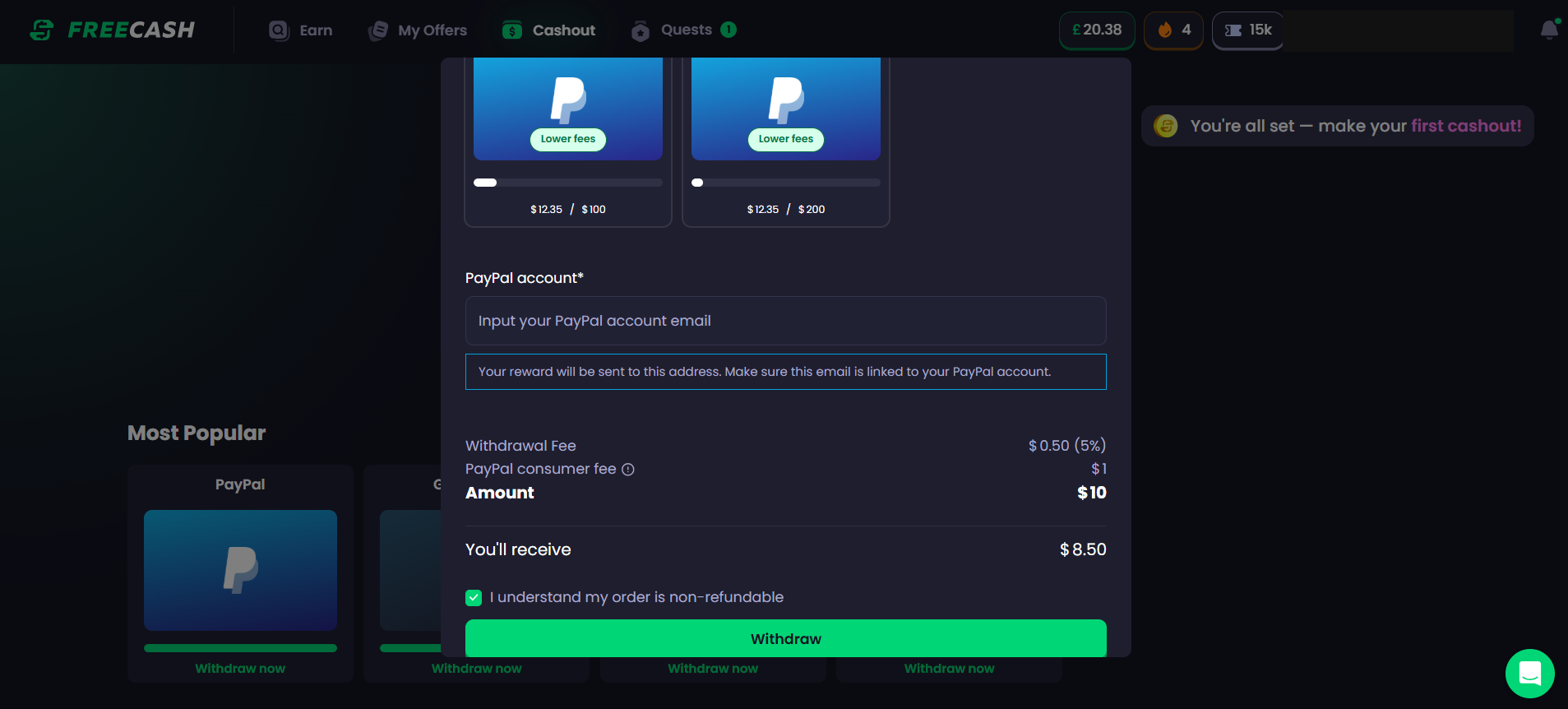Focus the PayPal account email field
This screenshot has height=709, width=1568.
[785, 321]
